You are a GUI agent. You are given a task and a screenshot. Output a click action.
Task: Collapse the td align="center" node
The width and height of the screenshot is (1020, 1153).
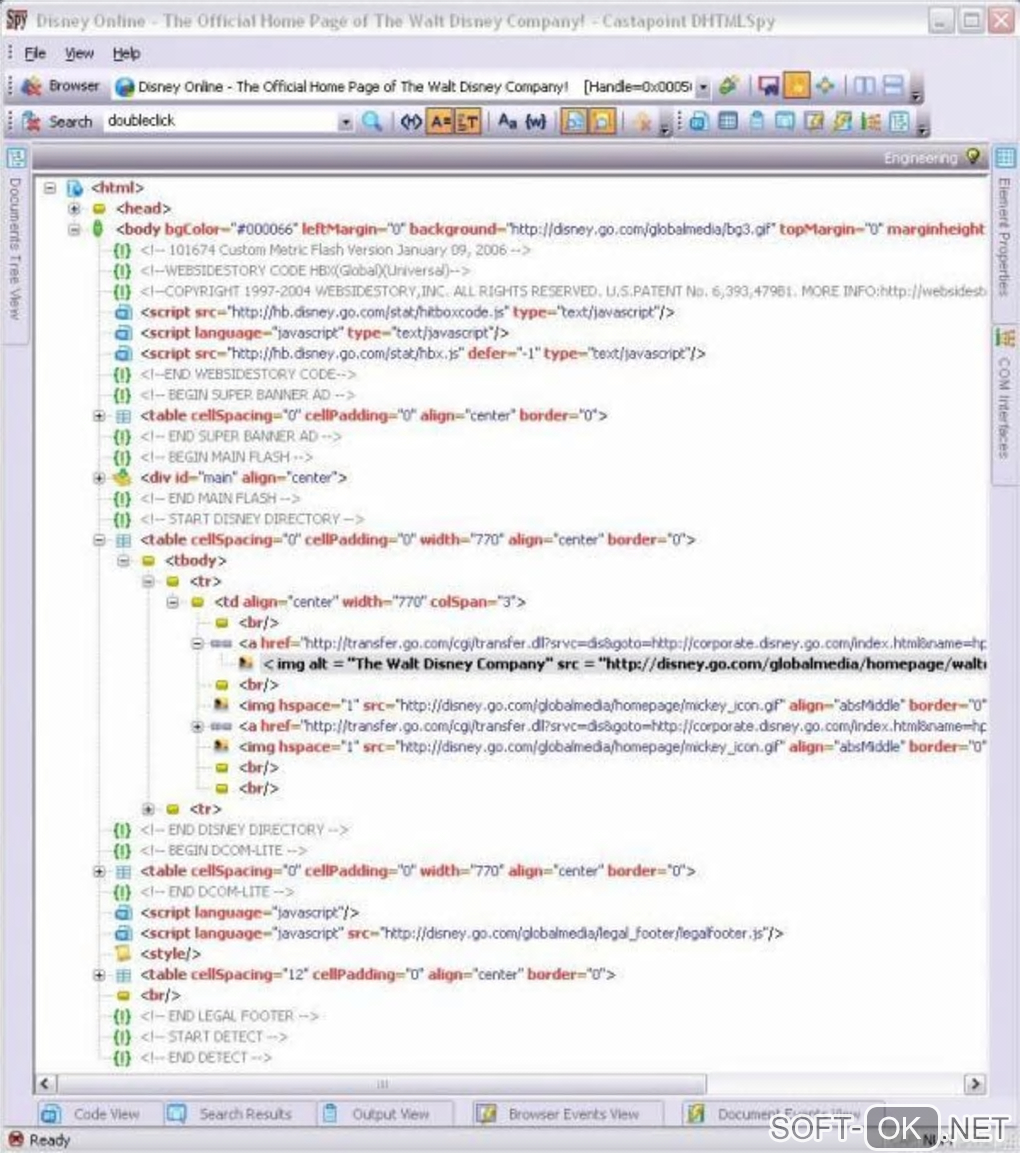(x=172, y=602)
